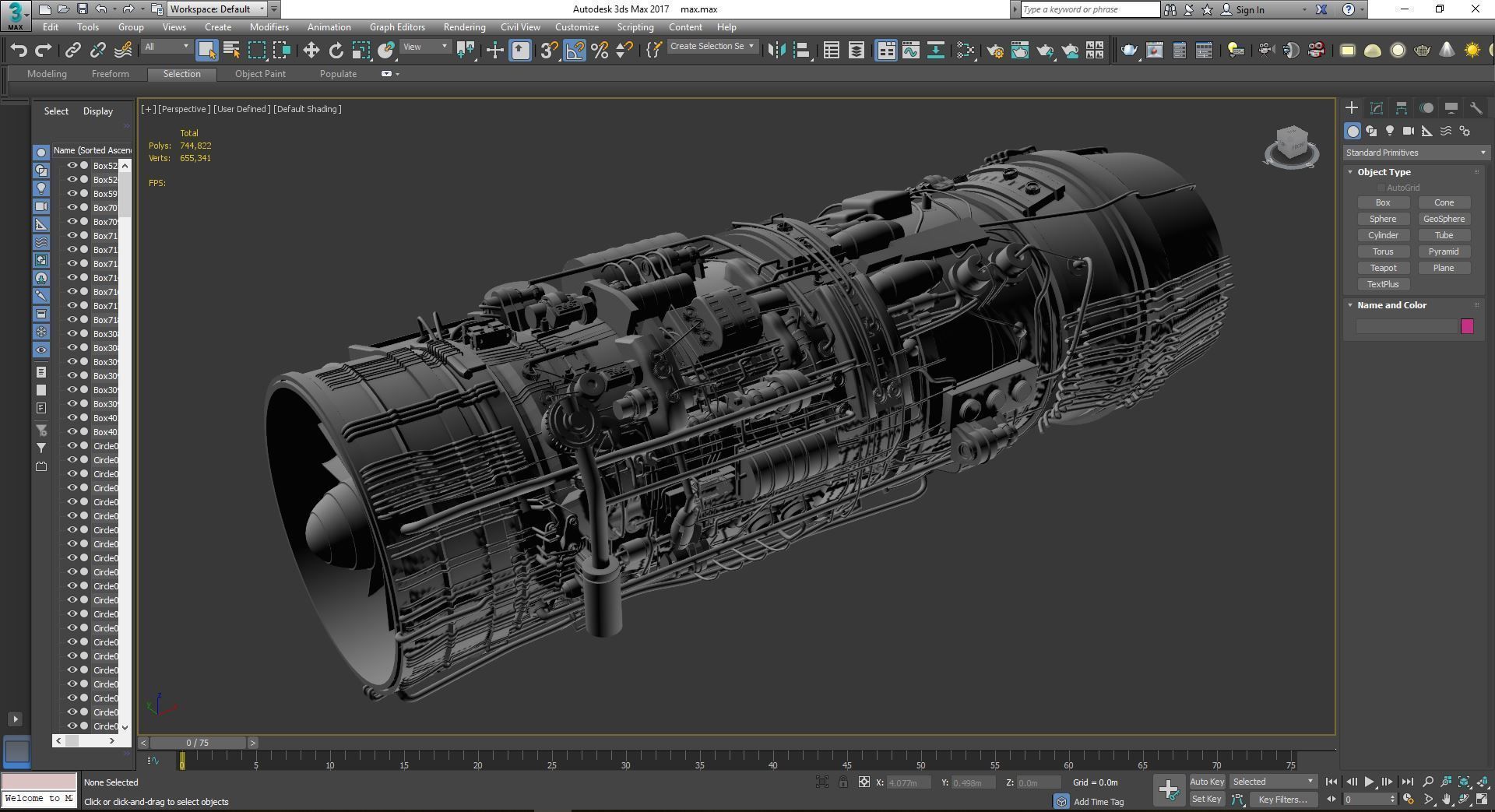Click the Play Animation button

(x=1369, y=782)
